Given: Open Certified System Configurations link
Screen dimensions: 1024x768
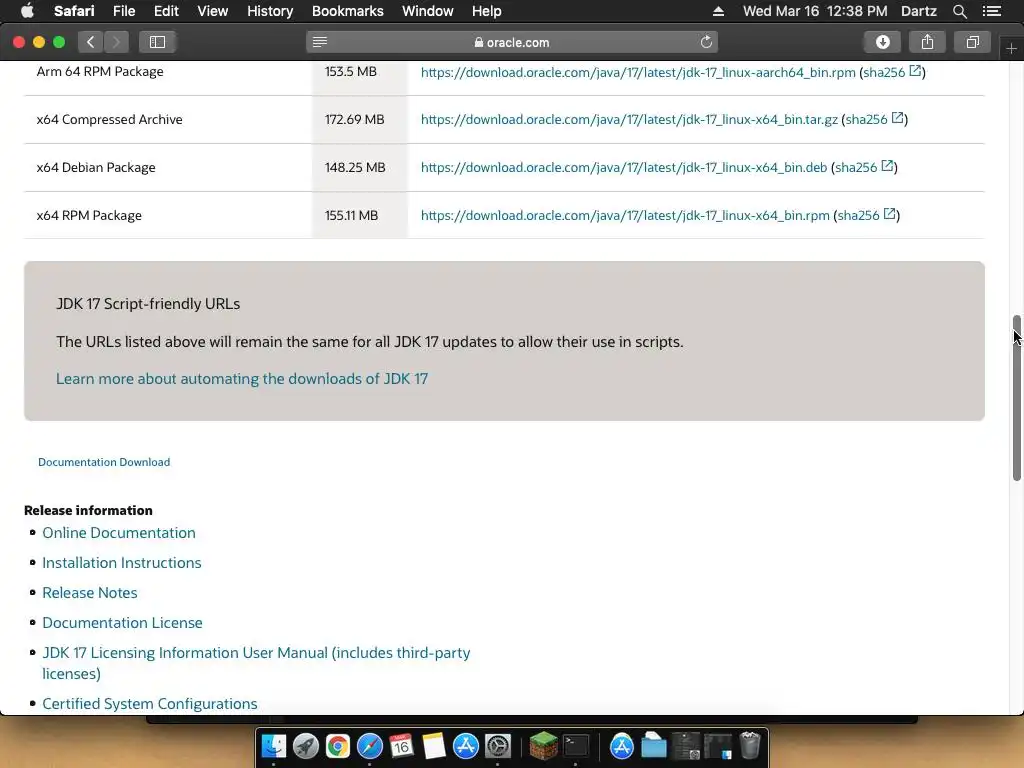Looking at the screenshot, I should tap(150, 704).
